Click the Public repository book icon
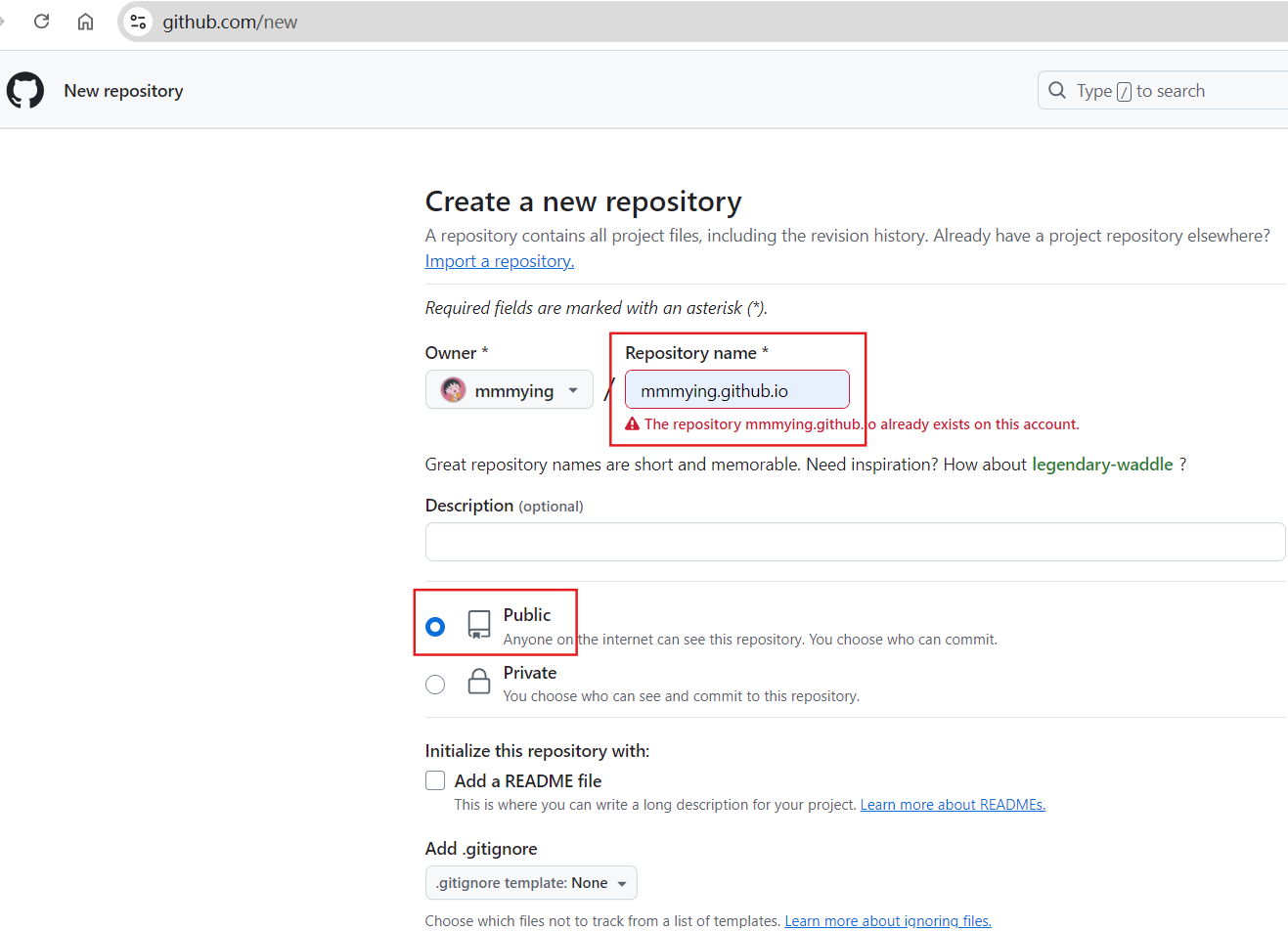 click(479, 625)
